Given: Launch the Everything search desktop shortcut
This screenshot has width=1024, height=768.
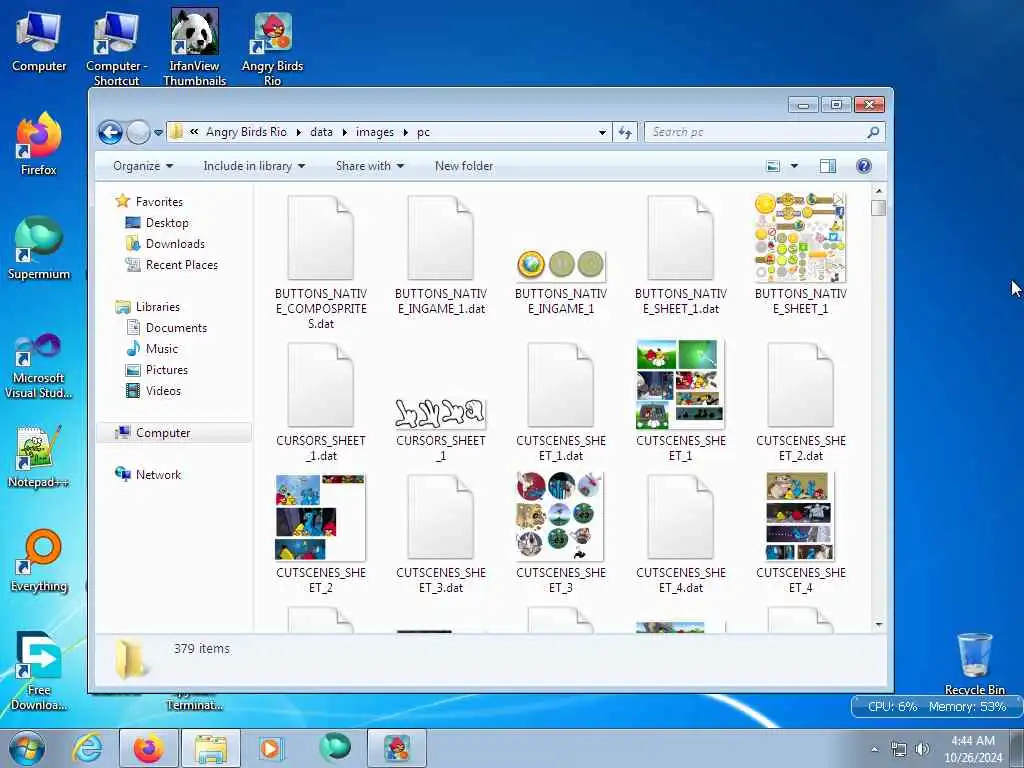Looking at the screenshot, I should tap(39, 560).
